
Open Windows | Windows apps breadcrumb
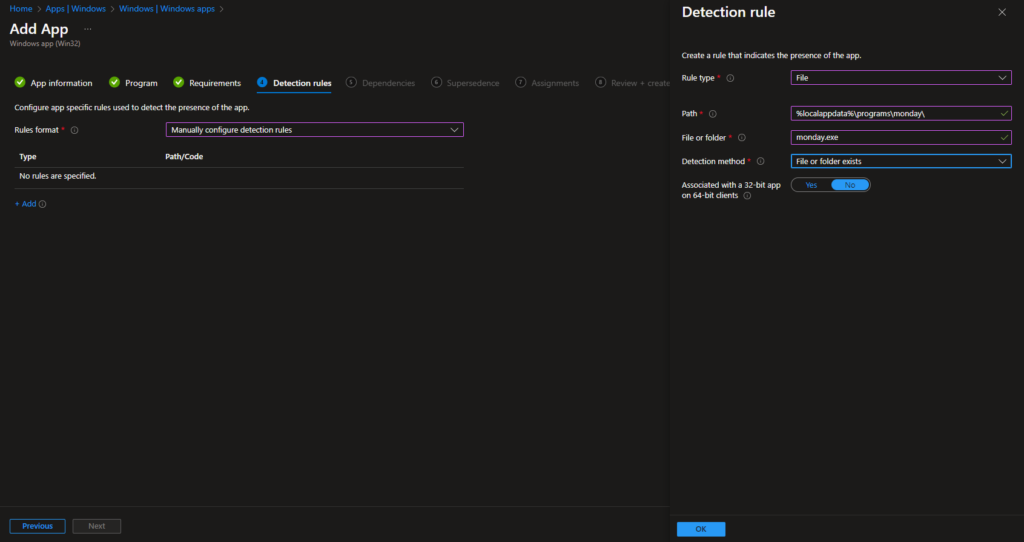coord(167,9)
